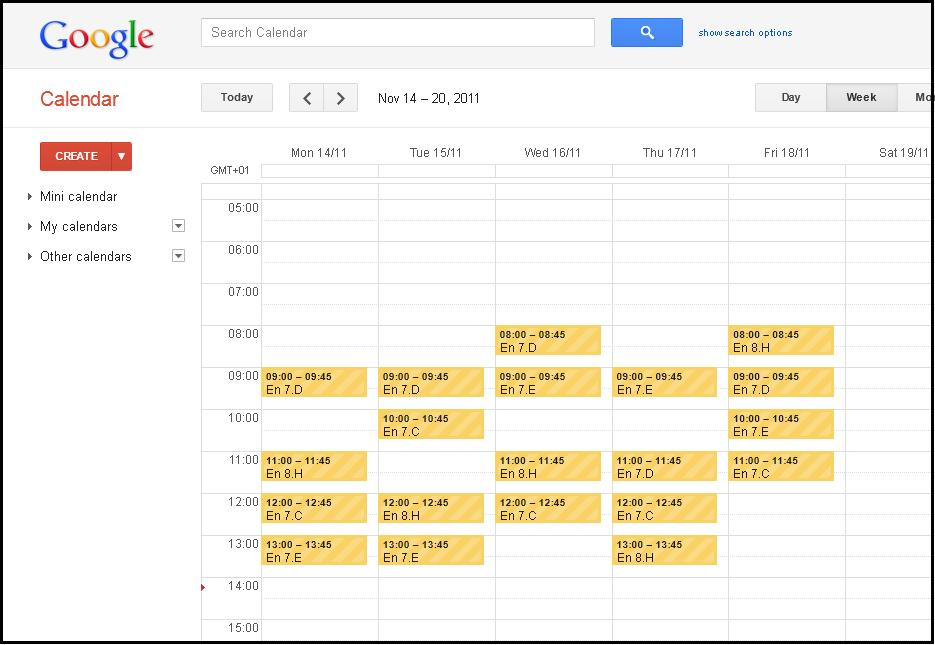Go to next week with right arrow

pos(341,98)
